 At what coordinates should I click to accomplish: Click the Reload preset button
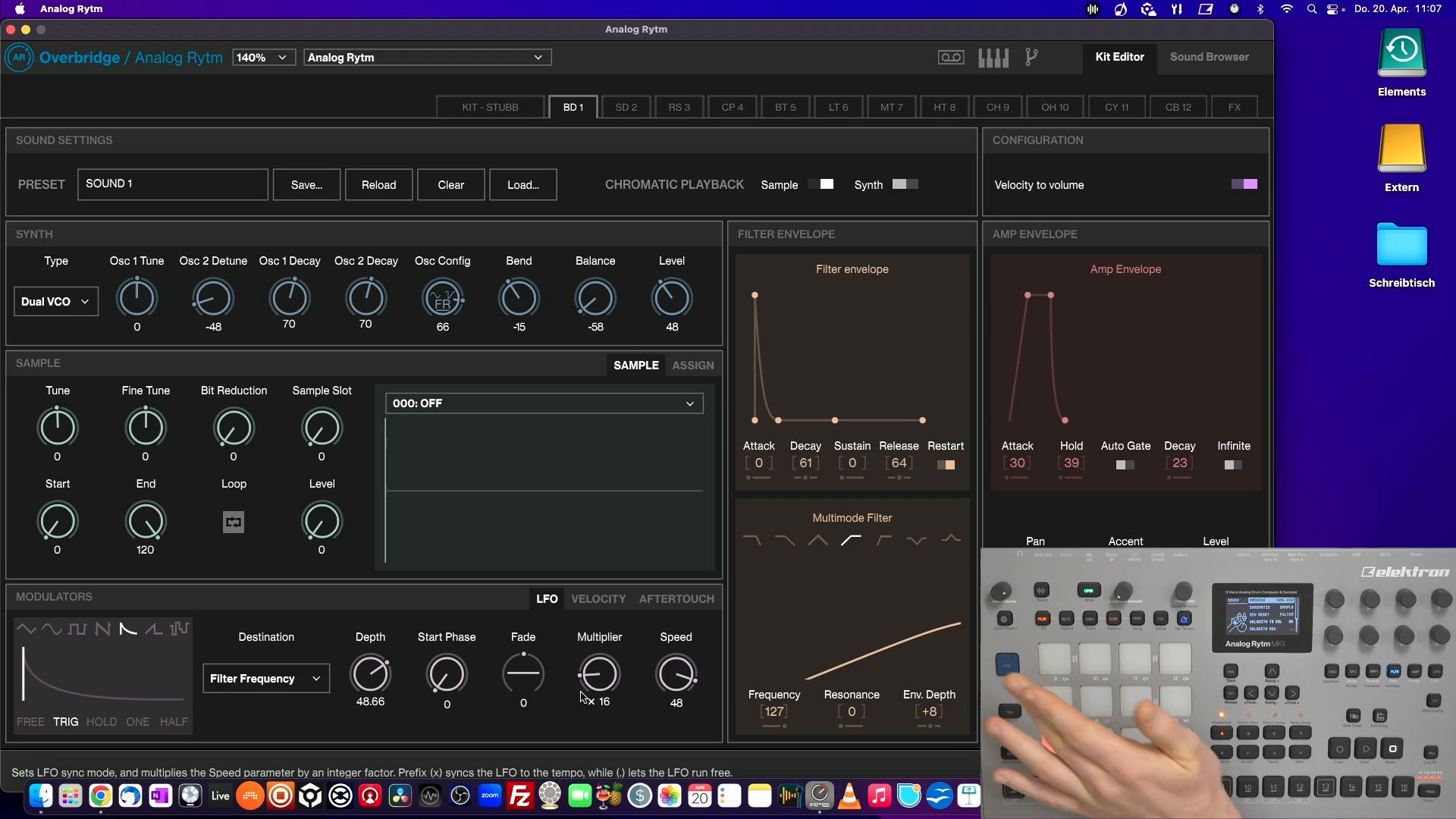click(378, 185)
